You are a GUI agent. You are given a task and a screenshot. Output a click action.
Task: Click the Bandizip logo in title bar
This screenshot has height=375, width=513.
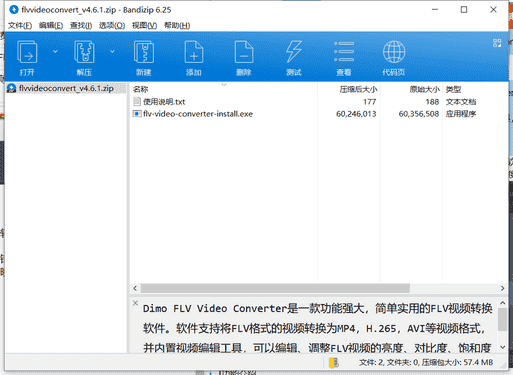[14, 10]
